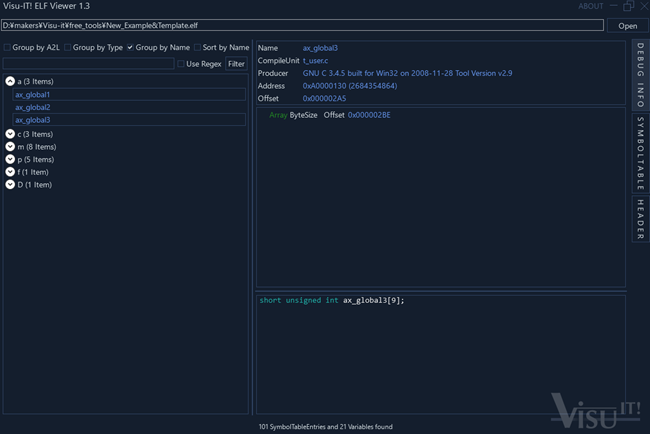Expand the 'c (3 Items)' group

(10, 134)
